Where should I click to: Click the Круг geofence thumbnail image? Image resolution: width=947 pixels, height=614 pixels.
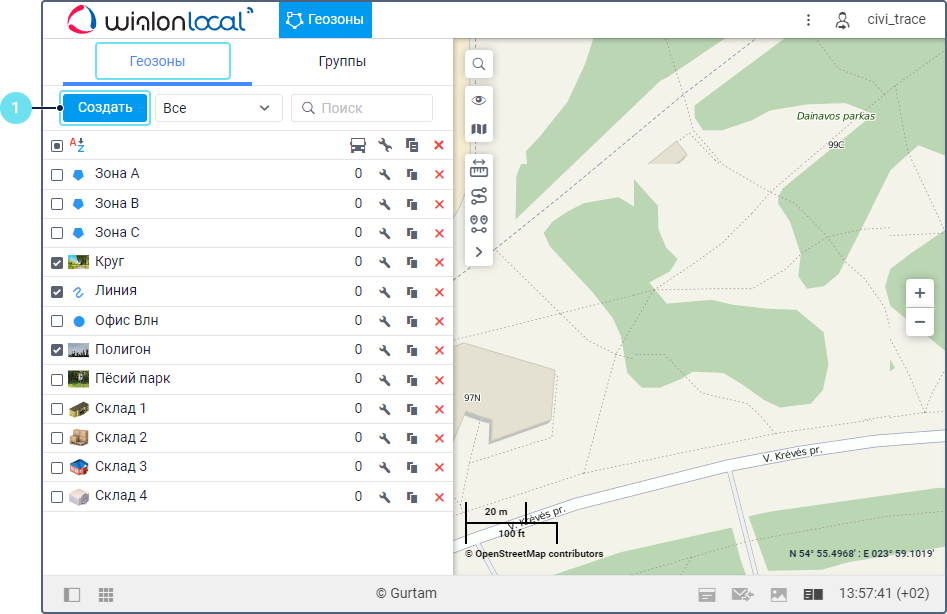(79, 262)
